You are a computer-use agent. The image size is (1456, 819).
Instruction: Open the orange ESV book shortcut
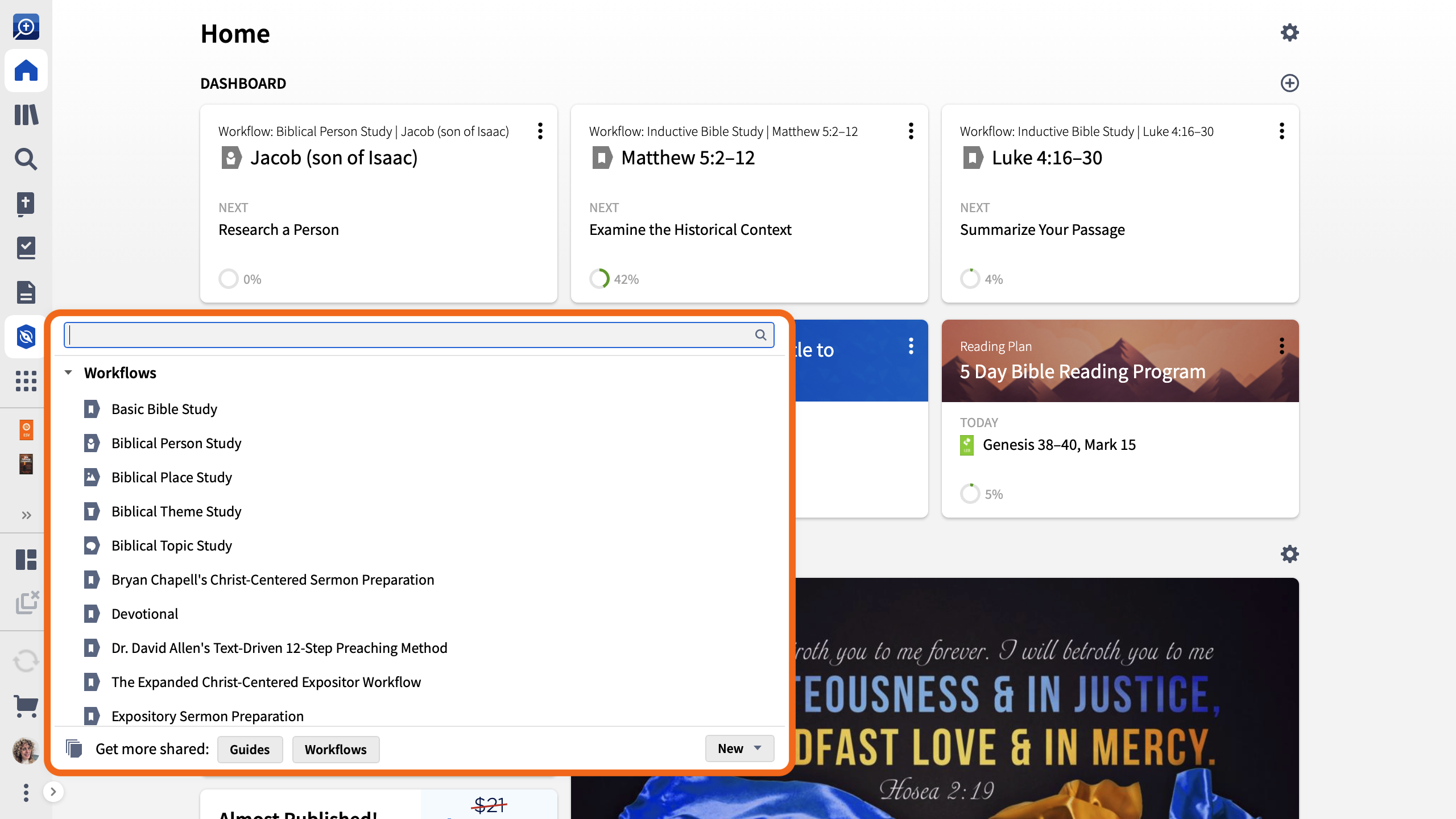(x=26, y=429)
